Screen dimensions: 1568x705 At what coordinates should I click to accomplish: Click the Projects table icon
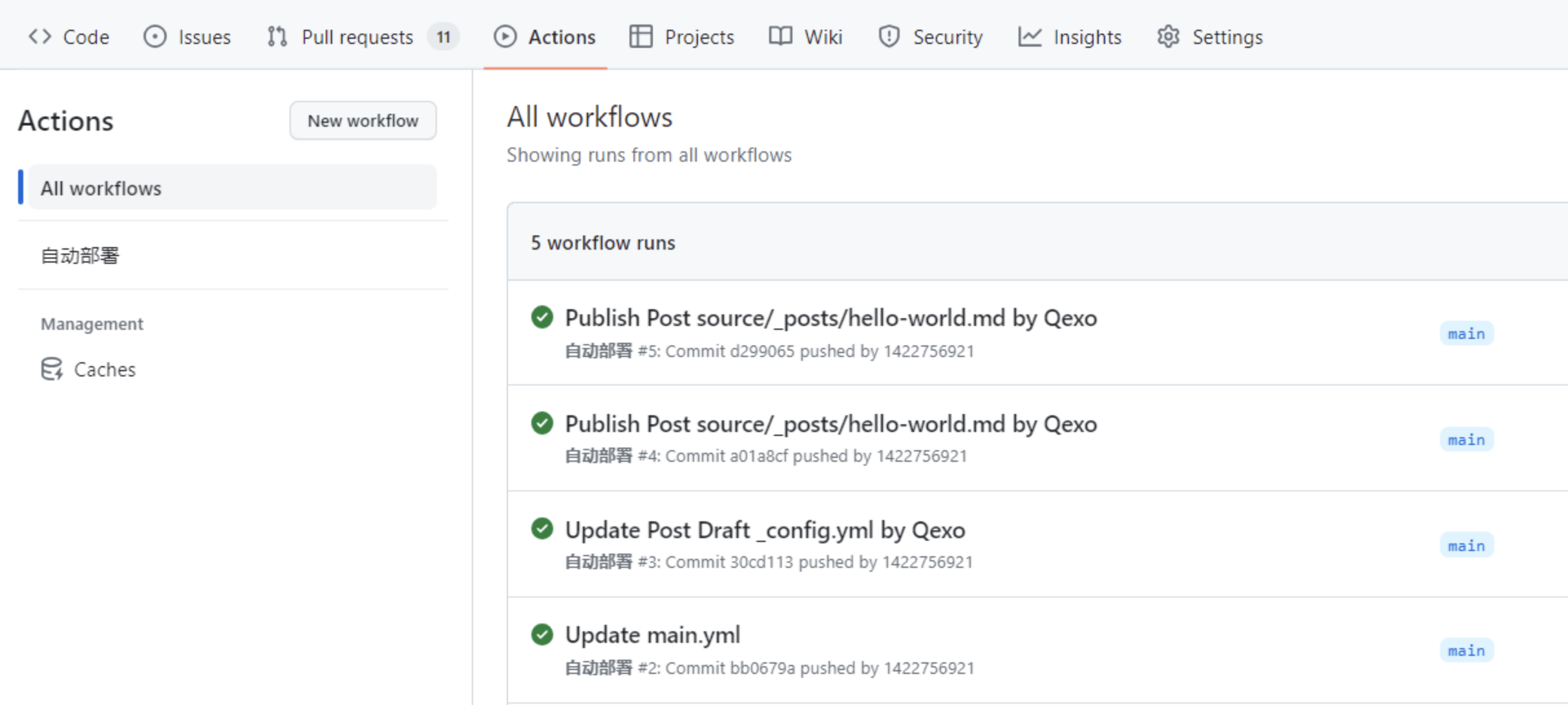coord(641,37)
